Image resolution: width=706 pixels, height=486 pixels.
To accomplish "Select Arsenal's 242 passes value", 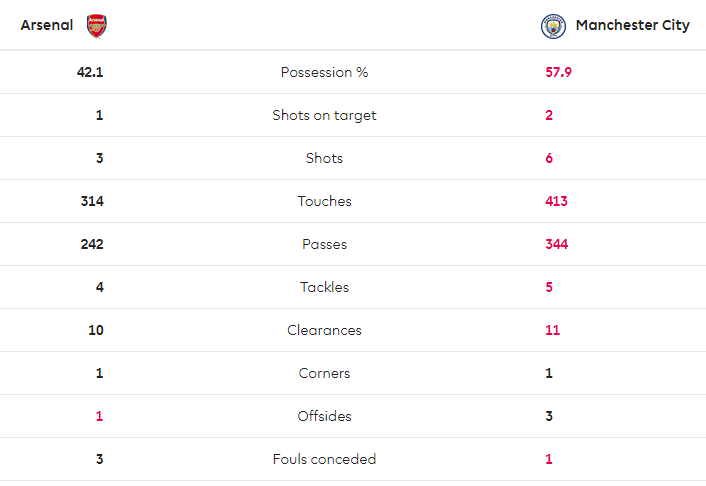I will point(92,245).
